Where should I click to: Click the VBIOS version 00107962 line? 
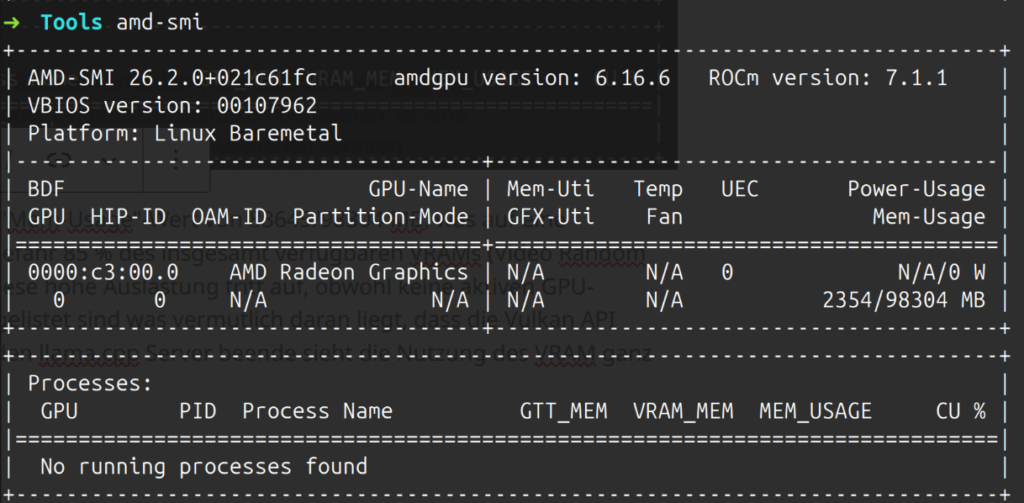172,105
